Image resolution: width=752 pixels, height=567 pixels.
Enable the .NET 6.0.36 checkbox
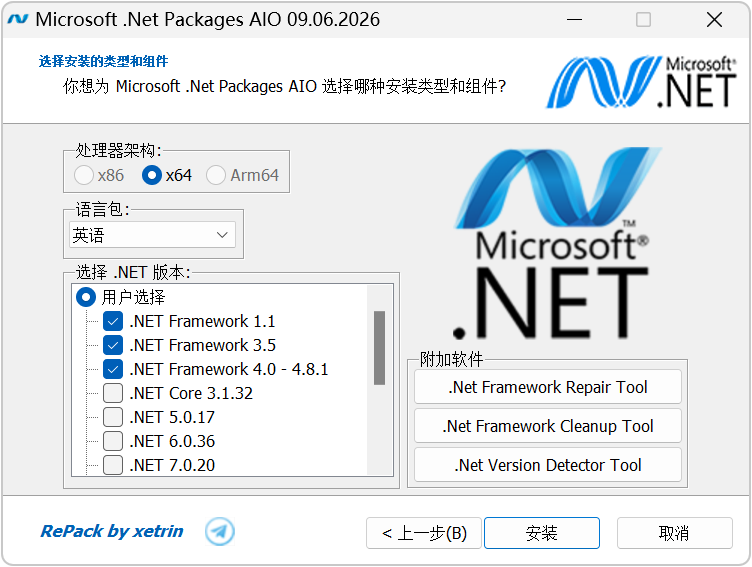[113, 441]
